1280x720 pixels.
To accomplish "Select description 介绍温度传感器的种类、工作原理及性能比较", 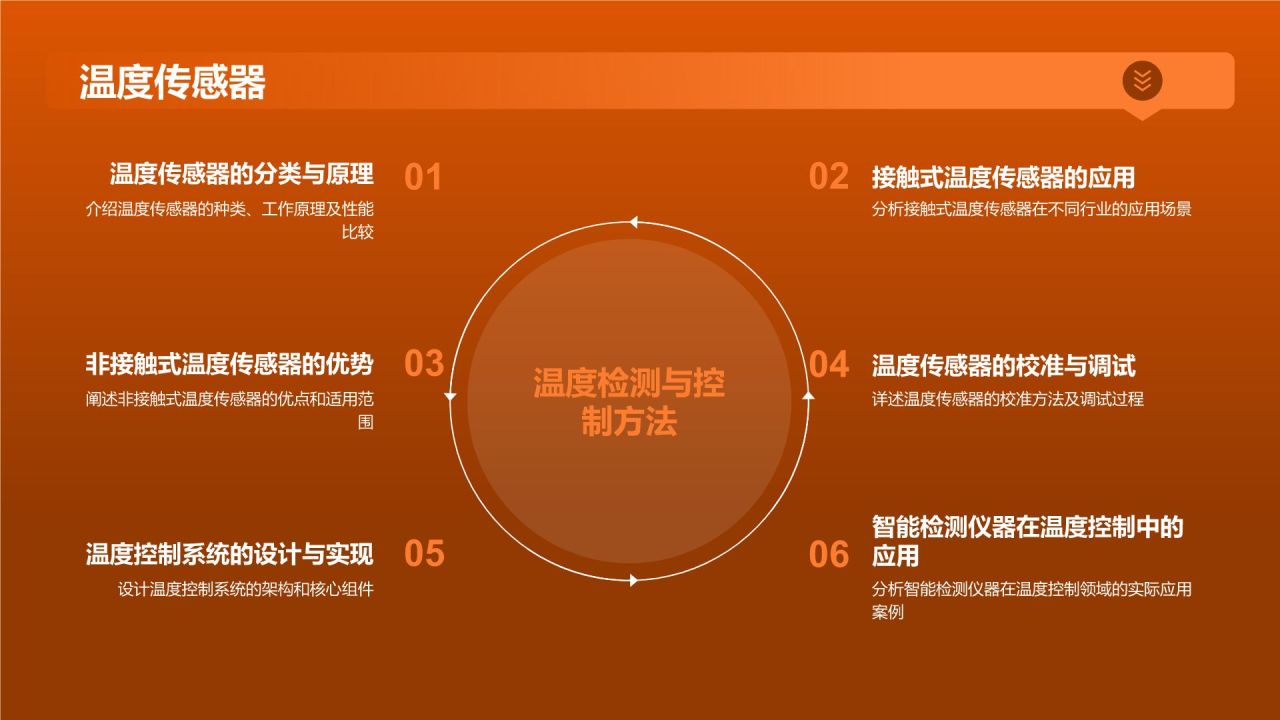I will [x=230, y=221].
